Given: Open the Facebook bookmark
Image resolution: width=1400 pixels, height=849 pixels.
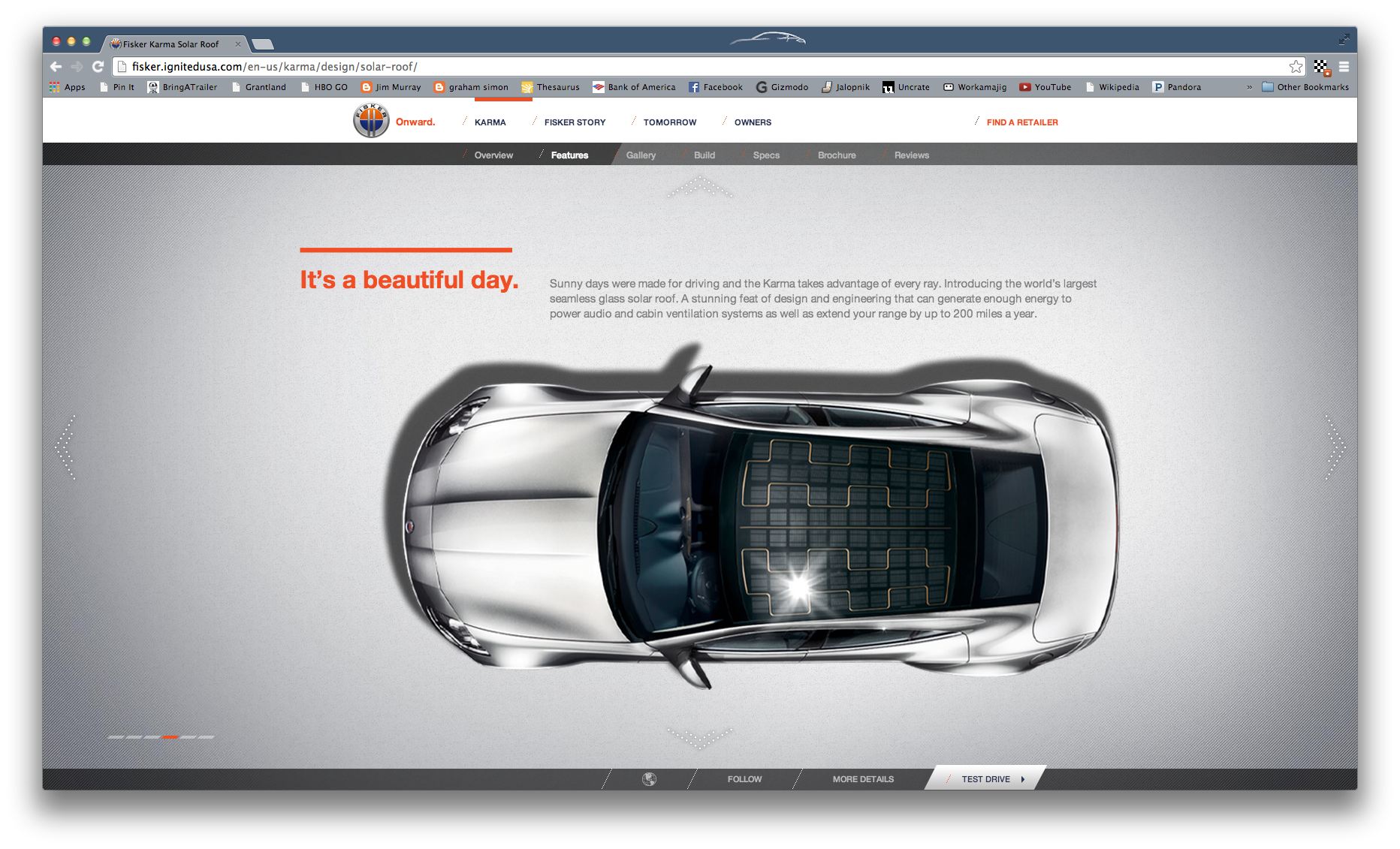Looking at the screenshot, I should click(716, 87).
